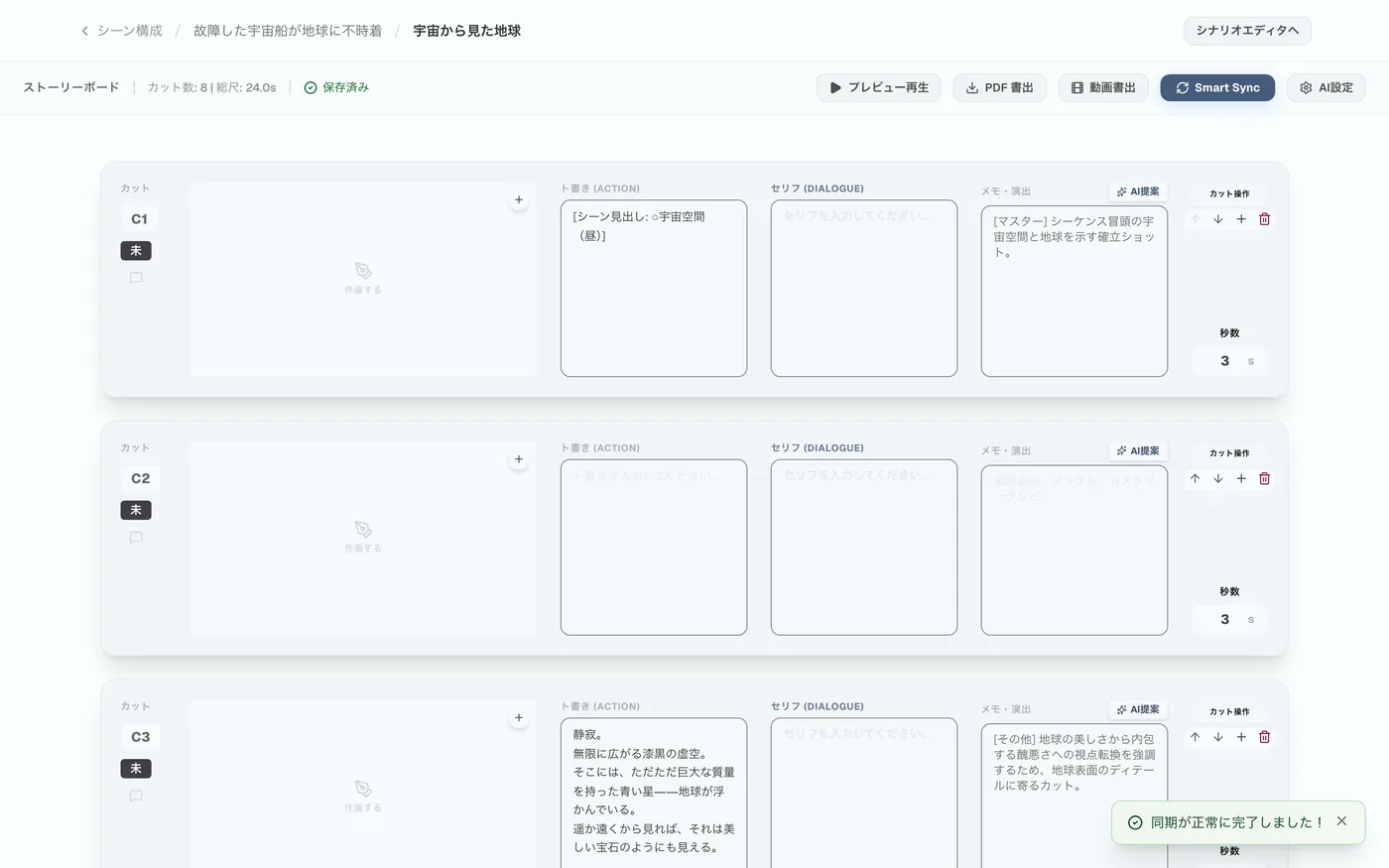Click the カット数: 8 | 総尺: 24.0s text
1389x868 pixels.
pos(211,87)
